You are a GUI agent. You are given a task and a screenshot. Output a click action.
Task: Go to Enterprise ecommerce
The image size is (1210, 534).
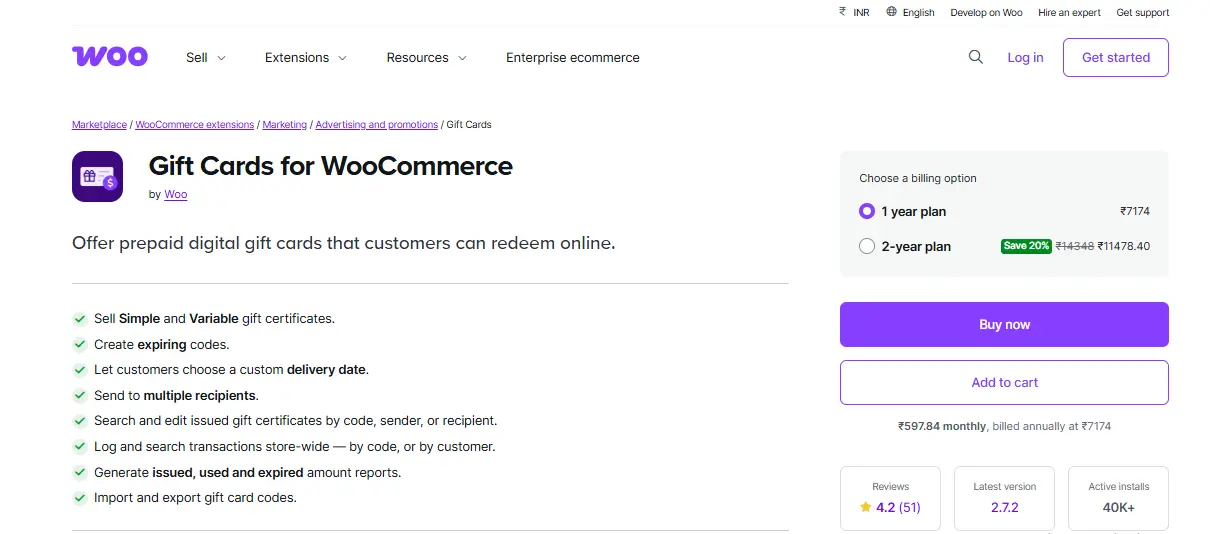(573, 58)
